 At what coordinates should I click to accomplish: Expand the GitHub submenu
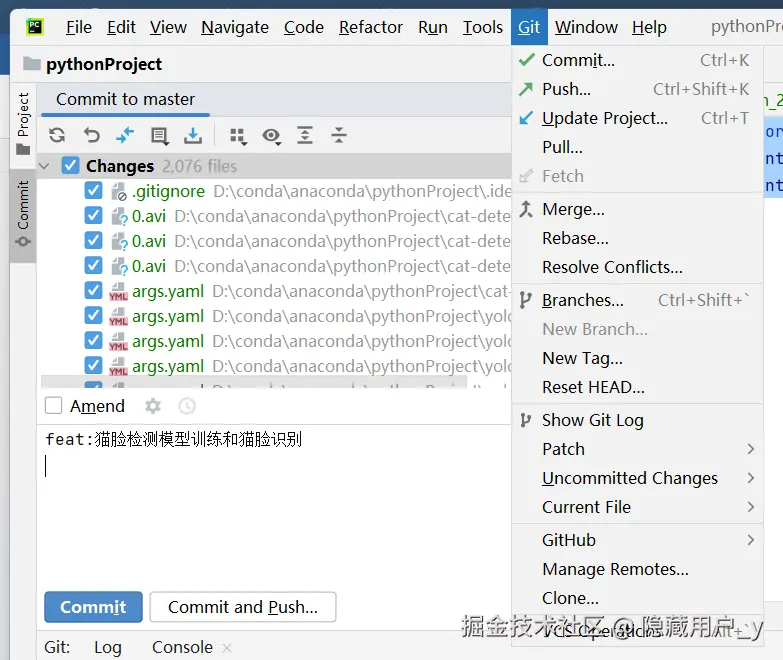pos(638,540)
